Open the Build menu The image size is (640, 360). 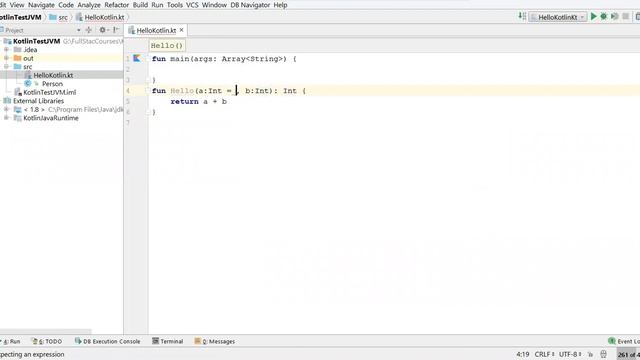coord(140,5)
